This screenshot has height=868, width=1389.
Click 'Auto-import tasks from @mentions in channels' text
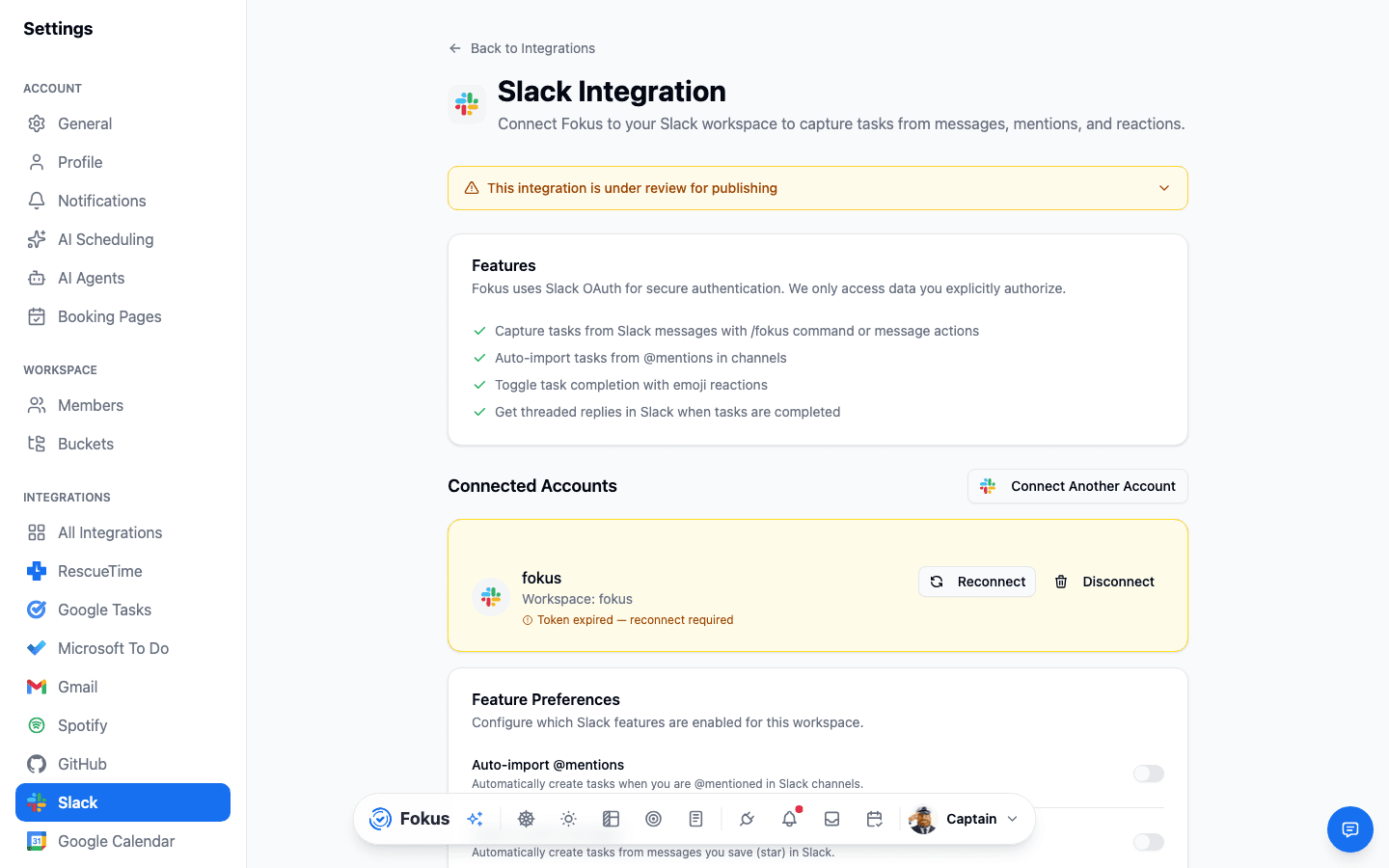(640, 358)
